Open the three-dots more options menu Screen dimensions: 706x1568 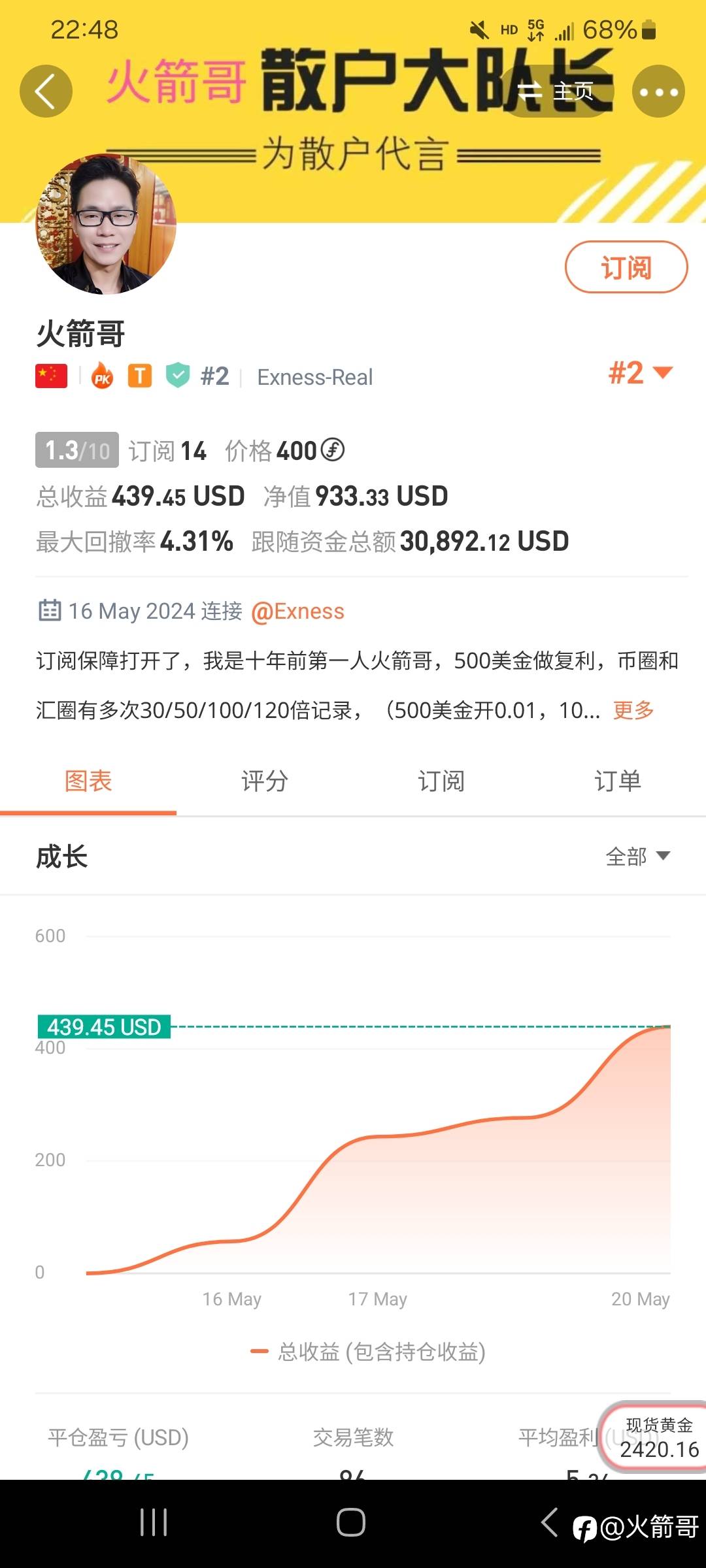(x=658, y=91)
